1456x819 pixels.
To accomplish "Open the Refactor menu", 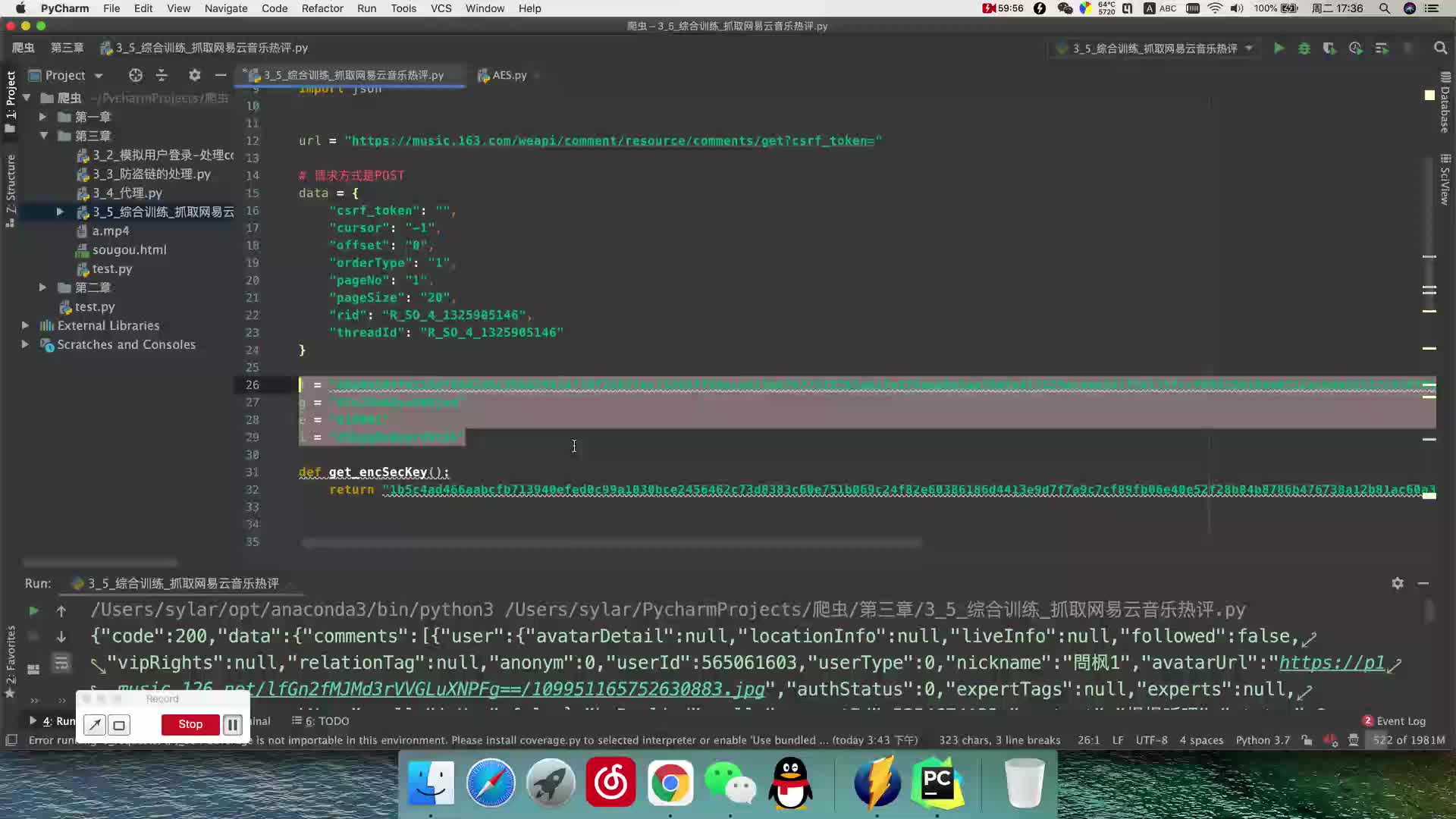I will [322, 8].
